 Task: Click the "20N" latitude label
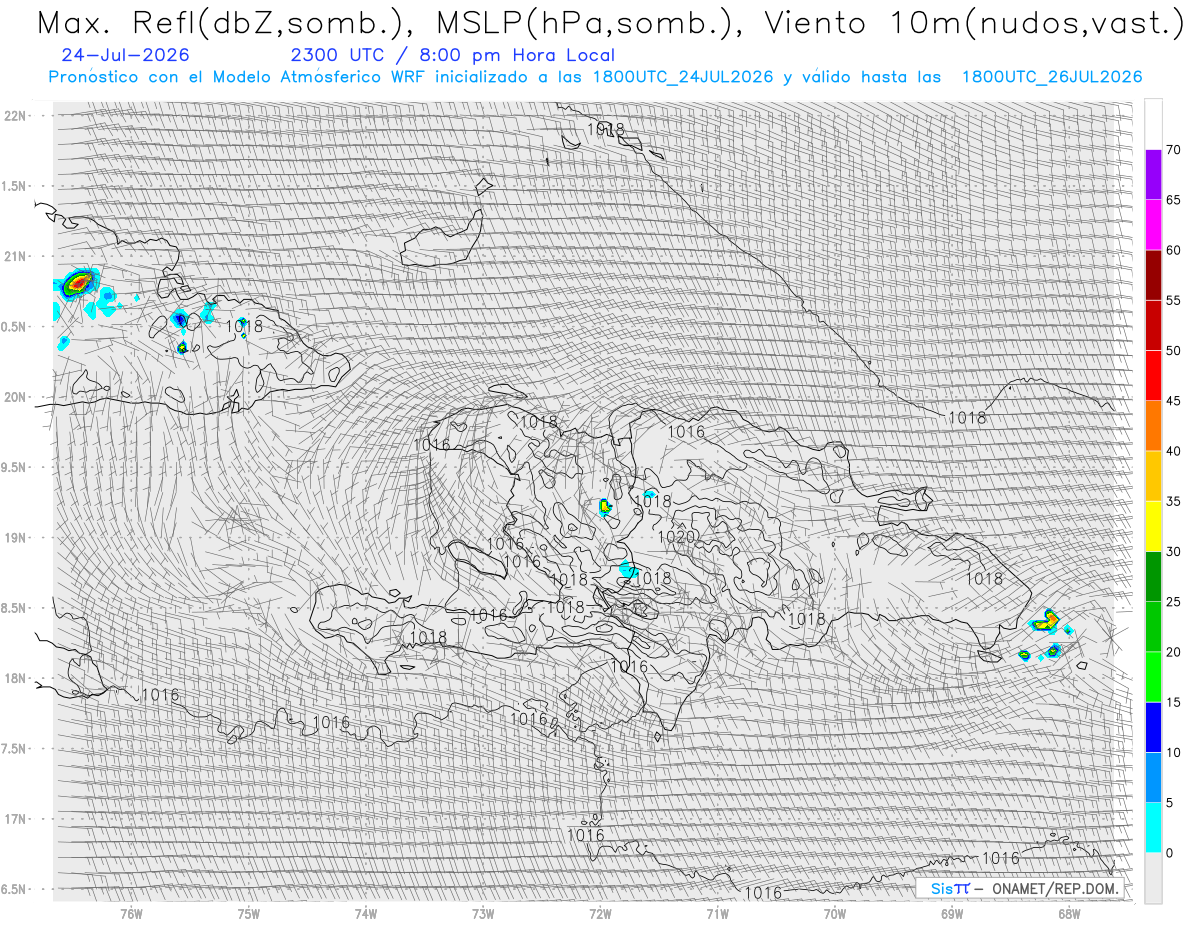15,397
